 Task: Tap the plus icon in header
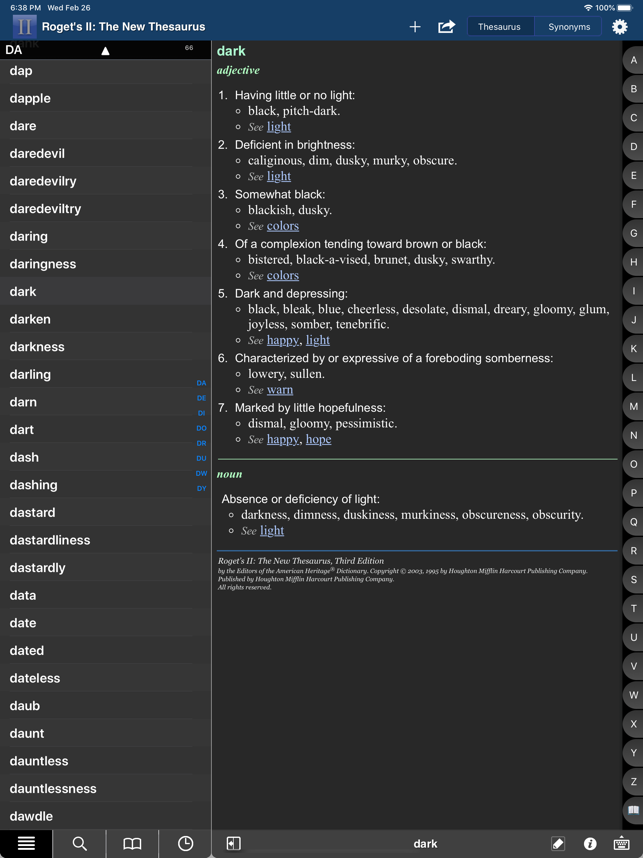(x=415, y=27)
